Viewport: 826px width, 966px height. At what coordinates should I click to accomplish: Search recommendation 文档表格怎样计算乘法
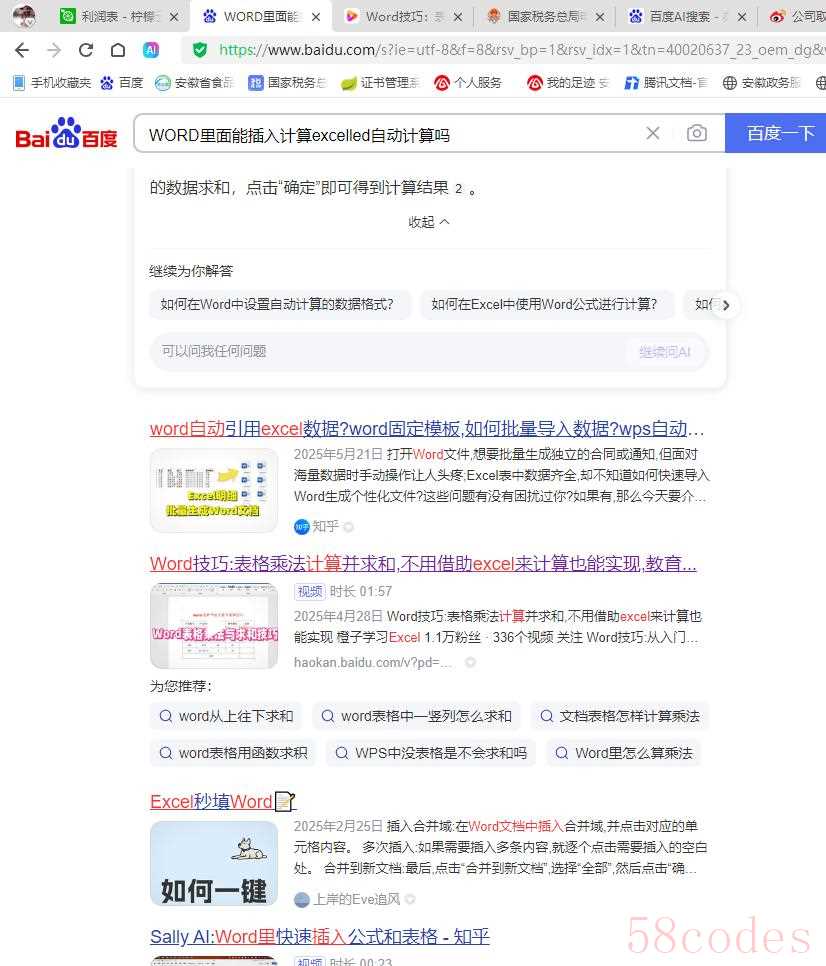click(x=620, y=716)
